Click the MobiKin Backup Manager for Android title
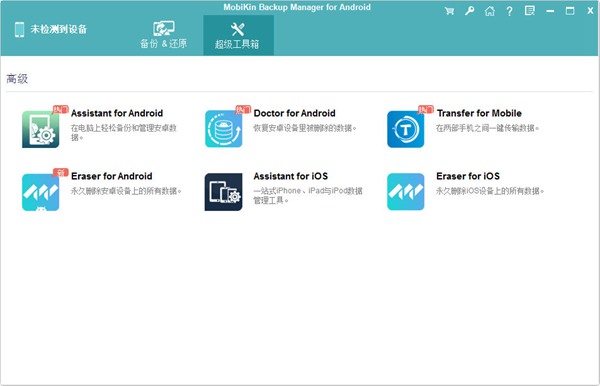Screen dimensions: 600x386 point(297,7)
